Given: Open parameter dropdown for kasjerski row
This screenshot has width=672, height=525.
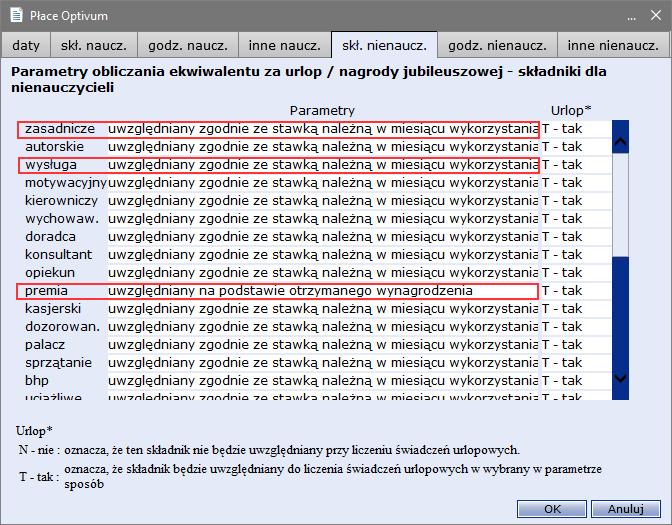Looking at the screenshot, I should (x=323, y=309).
